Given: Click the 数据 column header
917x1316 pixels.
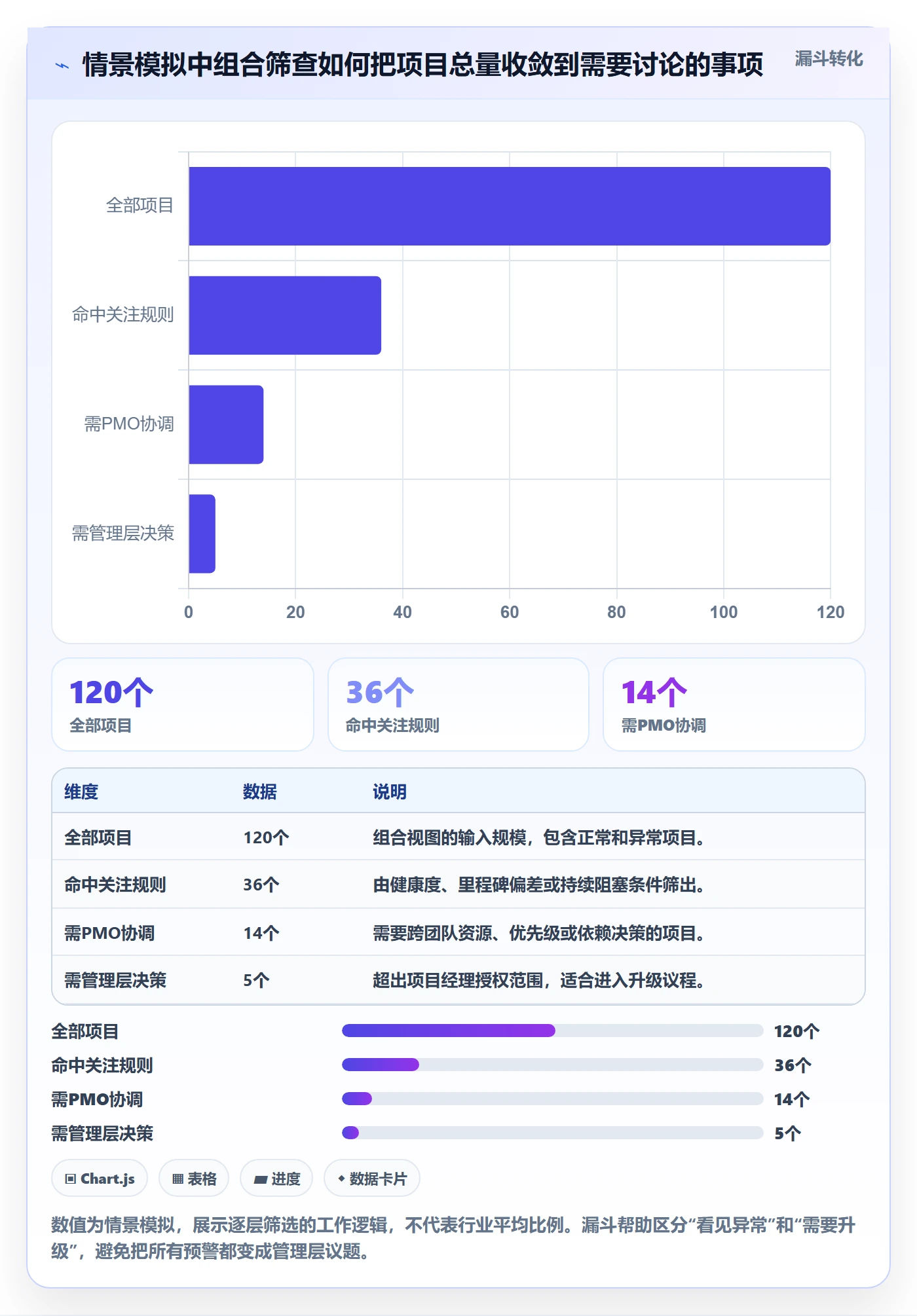Looking at the screenshot, I should pos(260,792).
